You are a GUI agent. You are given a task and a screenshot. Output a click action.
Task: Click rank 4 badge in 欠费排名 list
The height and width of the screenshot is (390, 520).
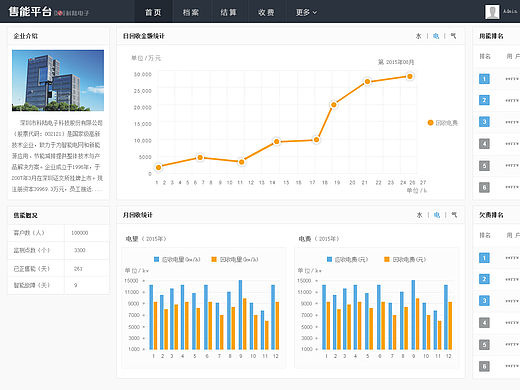484,322
